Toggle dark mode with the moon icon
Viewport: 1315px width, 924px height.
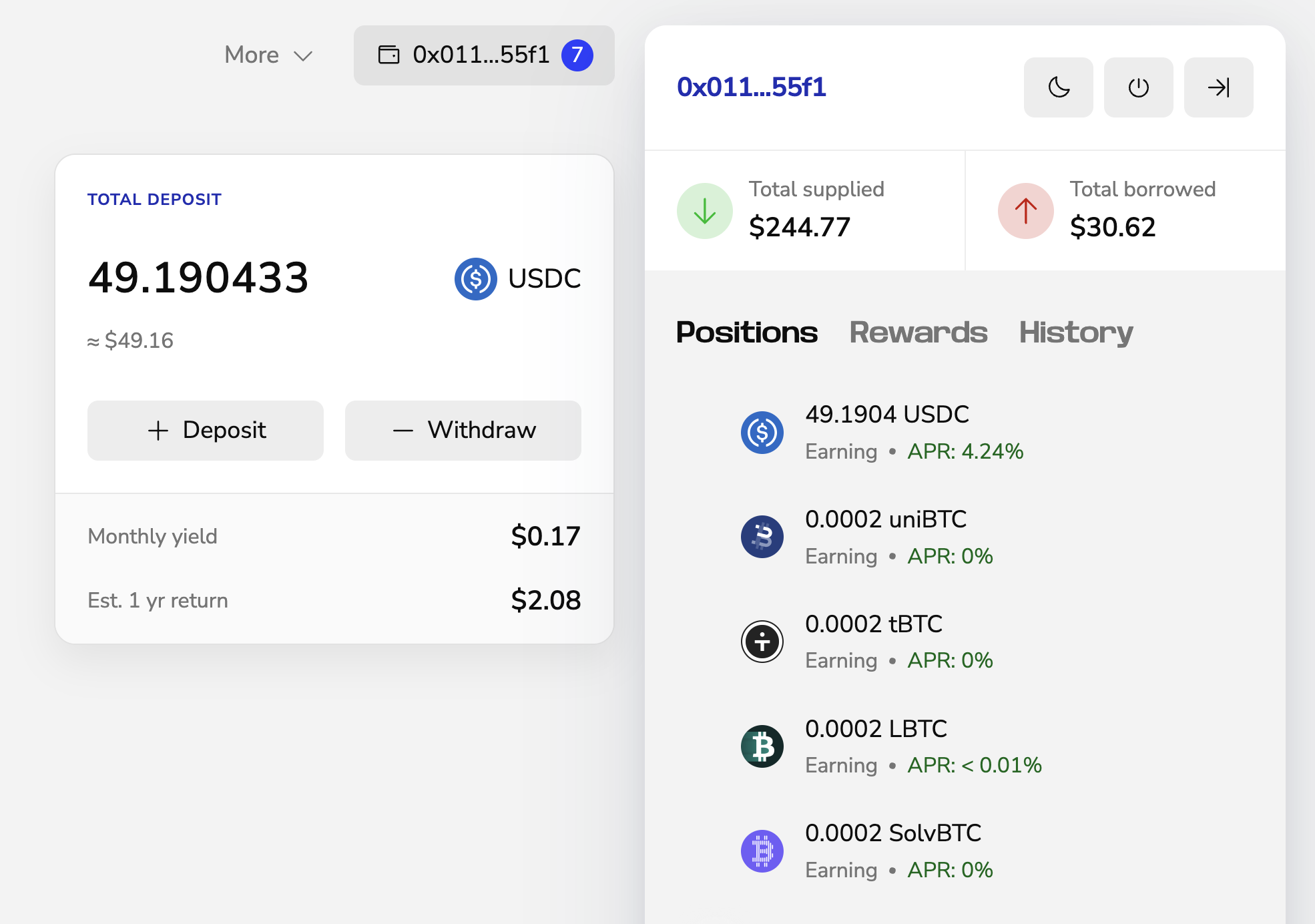pos(1058,87)
